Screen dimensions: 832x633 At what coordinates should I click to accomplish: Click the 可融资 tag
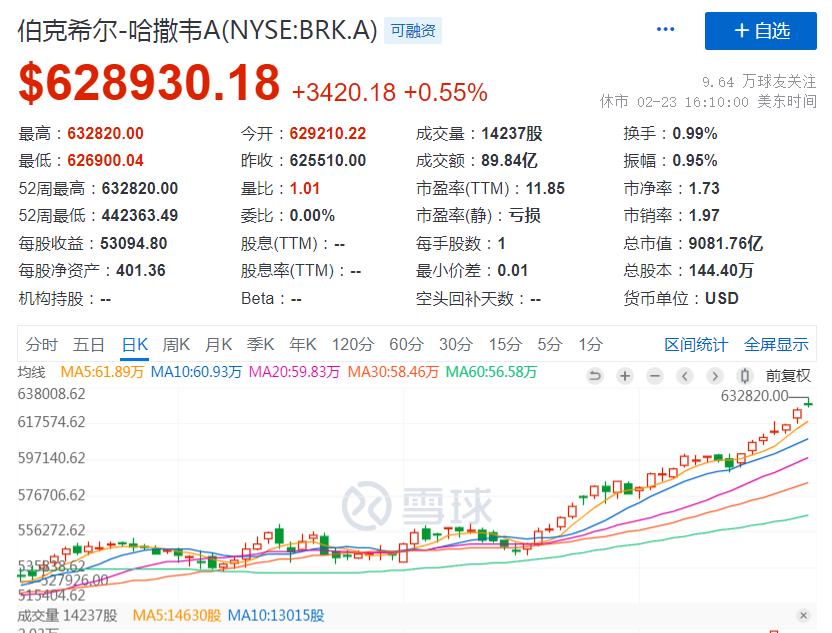(413, 31)
